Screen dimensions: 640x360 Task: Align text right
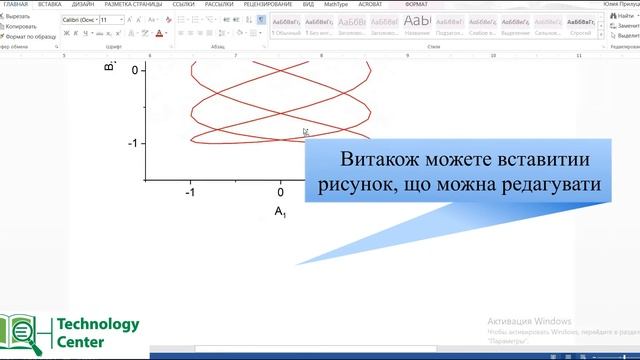pyautogui.click(x=200, y=33)
